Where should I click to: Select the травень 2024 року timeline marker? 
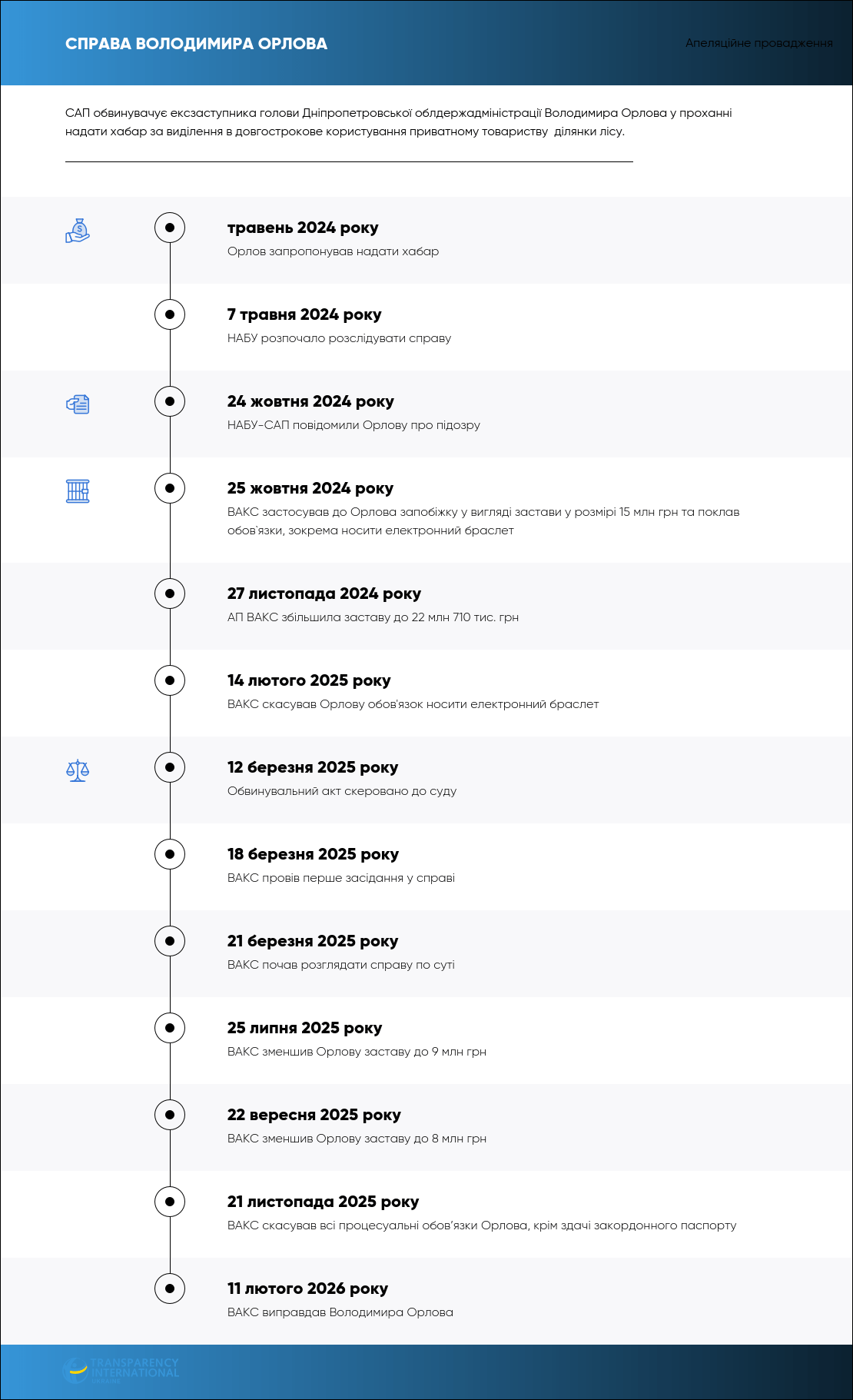pyautogui.click(x=170, y=228)
